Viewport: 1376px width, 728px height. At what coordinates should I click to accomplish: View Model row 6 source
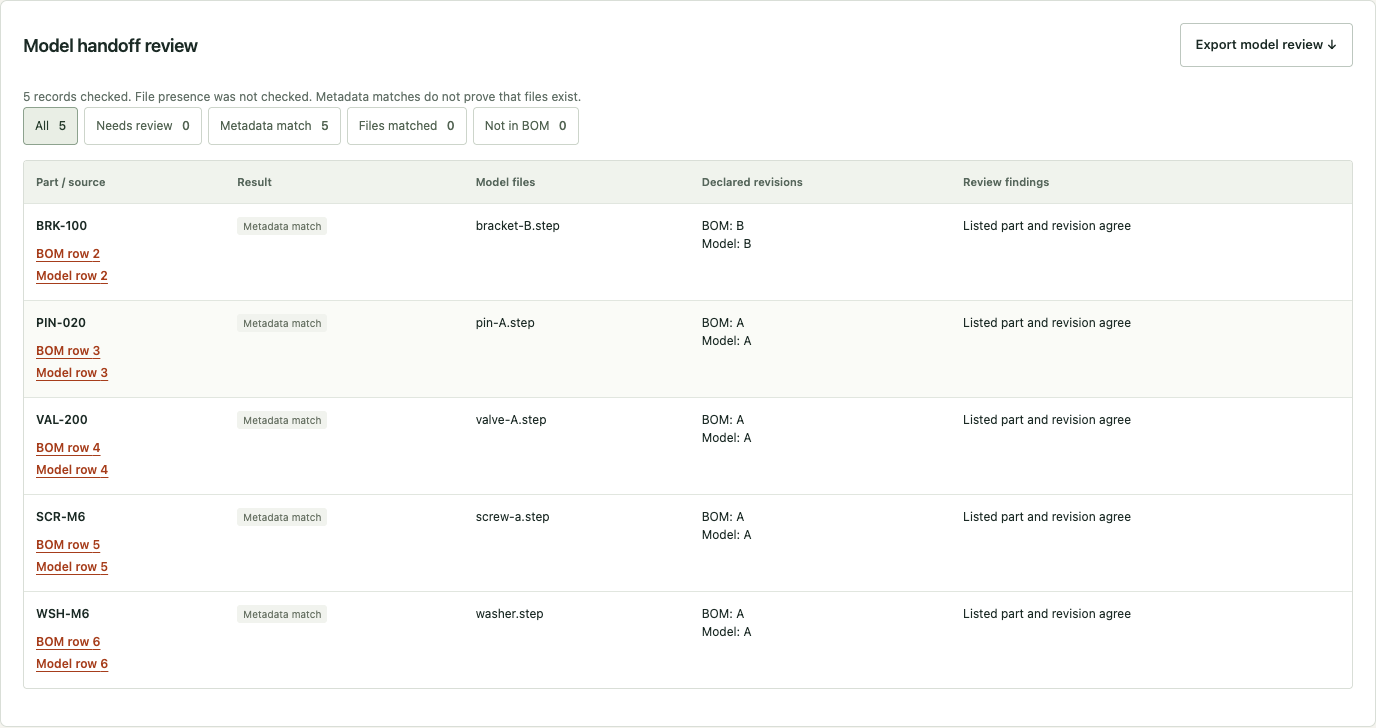point(72,664)
